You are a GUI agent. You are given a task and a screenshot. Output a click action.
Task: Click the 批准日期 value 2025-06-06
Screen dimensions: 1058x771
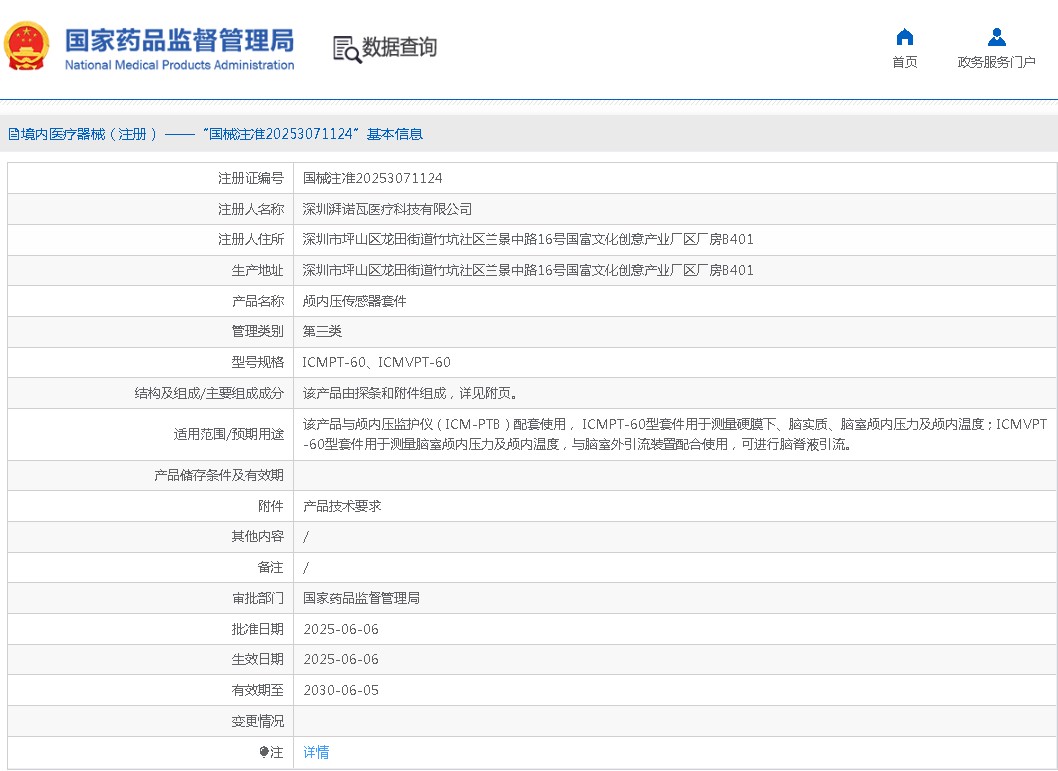point(341,629)
